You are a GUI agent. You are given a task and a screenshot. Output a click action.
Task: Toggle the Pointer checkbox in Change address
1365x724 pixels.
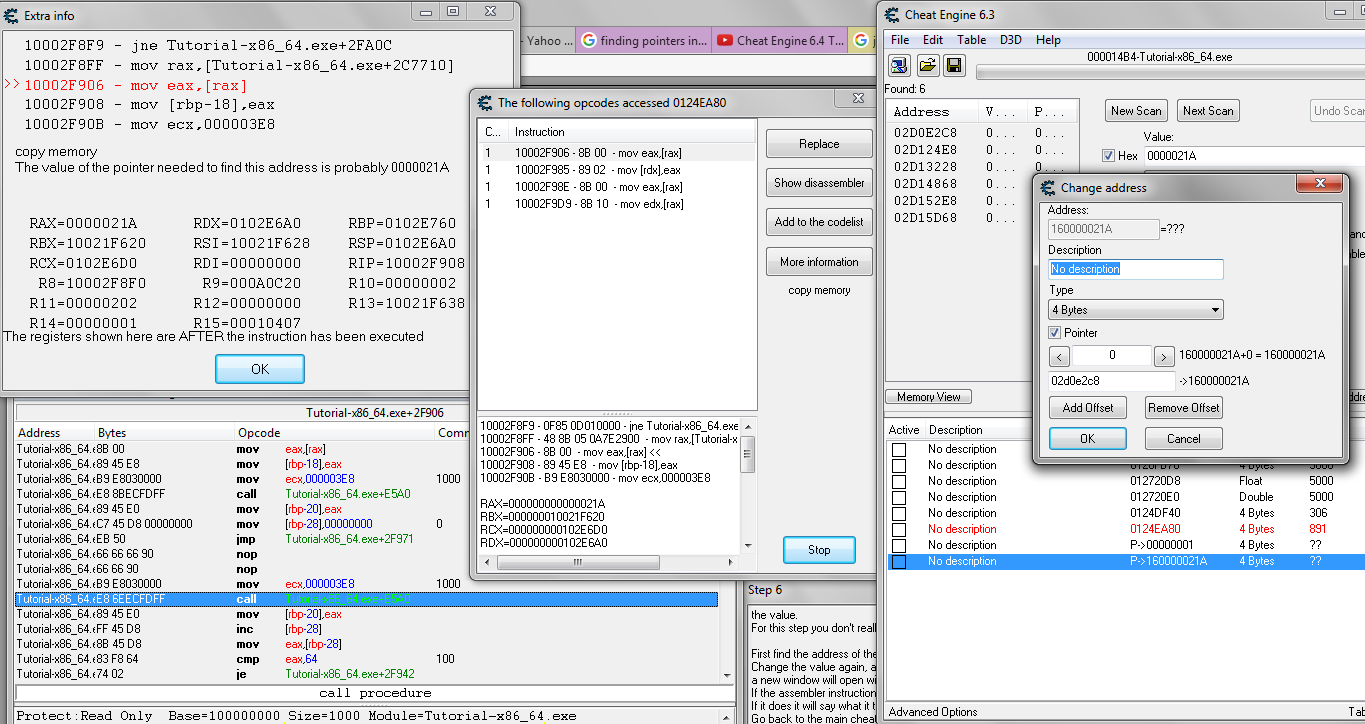coord(1055,332)
